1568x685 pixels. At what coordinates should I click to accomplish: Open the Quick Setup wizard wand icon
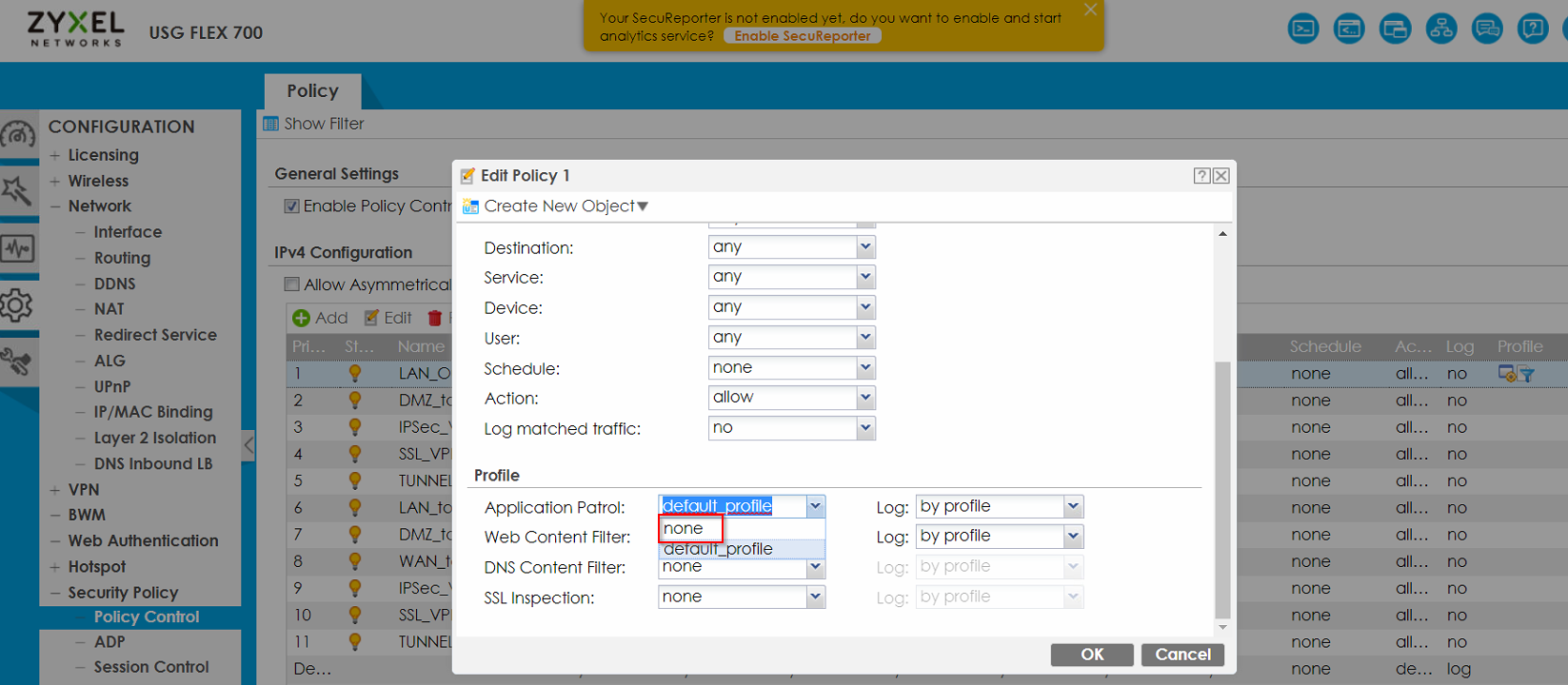pyautogui.click(x=17, y=191)
